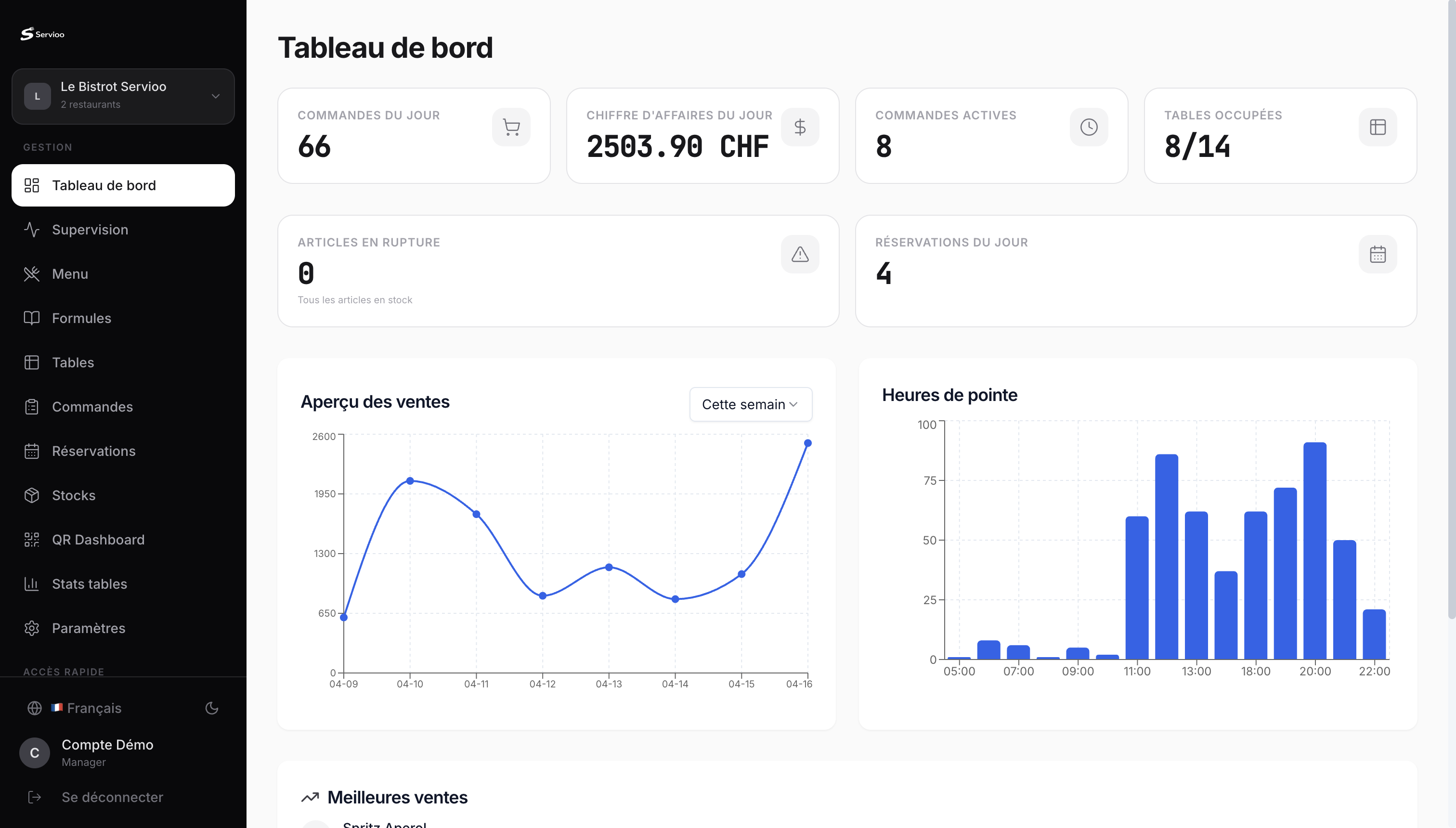Screen dimensions: 1456x828
Task: Click the Compte Démo avatar
Action: click(35, 753)
